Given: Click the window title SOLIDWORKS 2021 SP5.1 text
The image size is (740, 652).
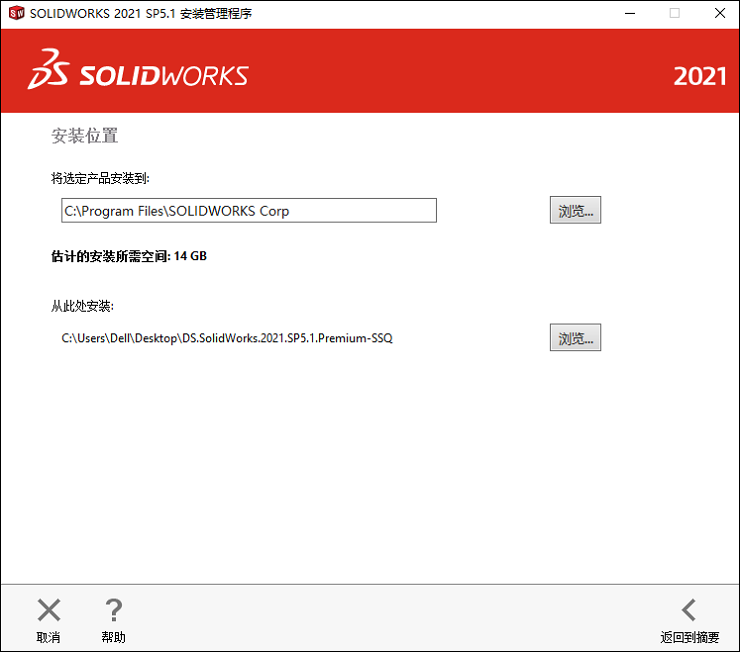Looking at the screenshot, I should [141, 14].
